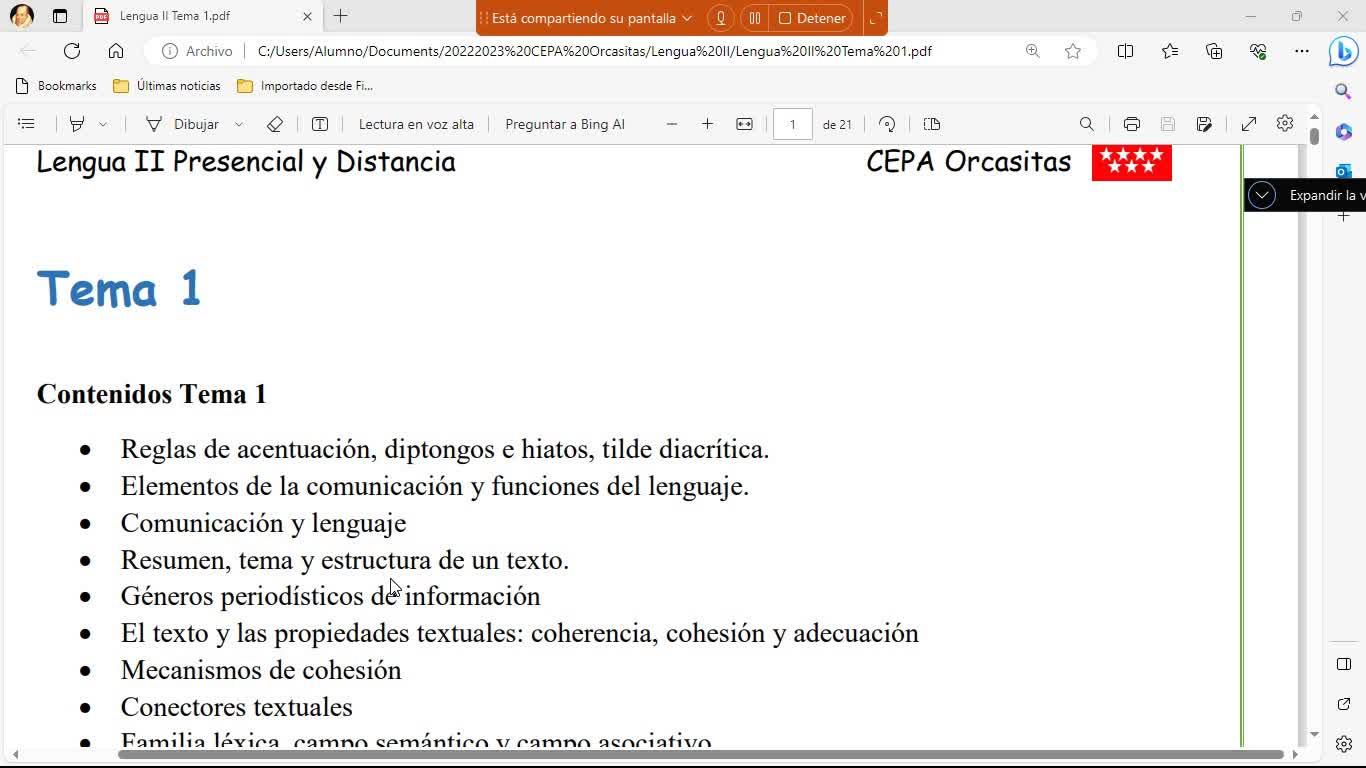
Task: Toggle PDF table of contents
Action: click(26, 124)
